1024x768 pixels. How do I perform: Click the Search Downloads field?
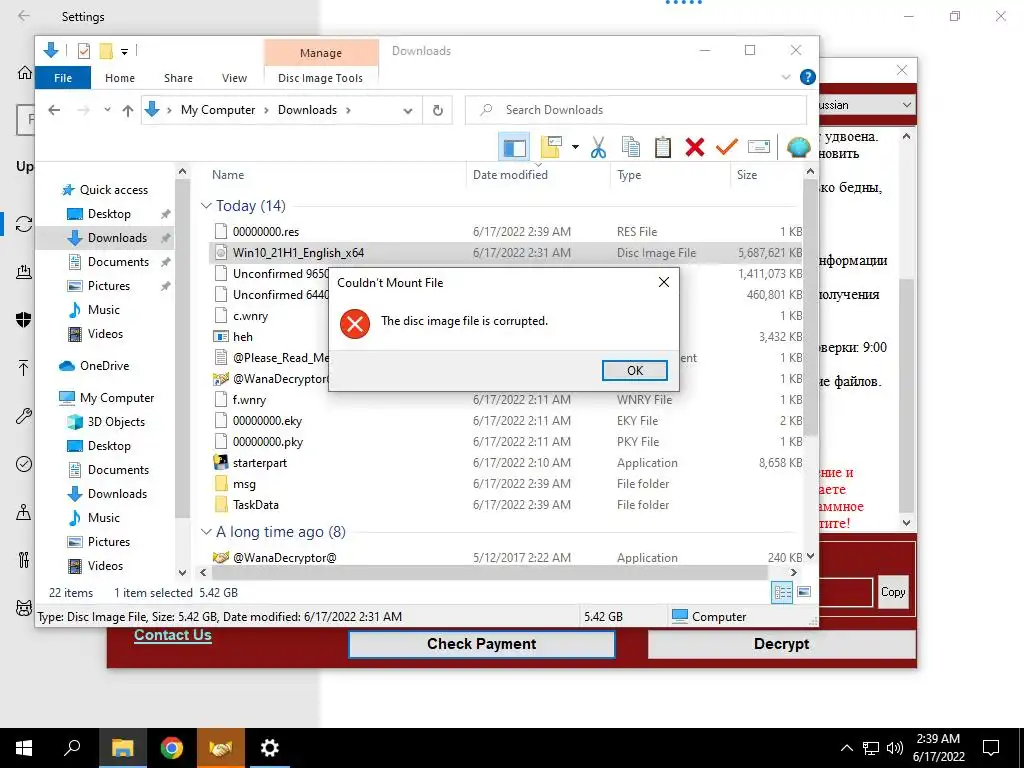click(x=635, y=110)
